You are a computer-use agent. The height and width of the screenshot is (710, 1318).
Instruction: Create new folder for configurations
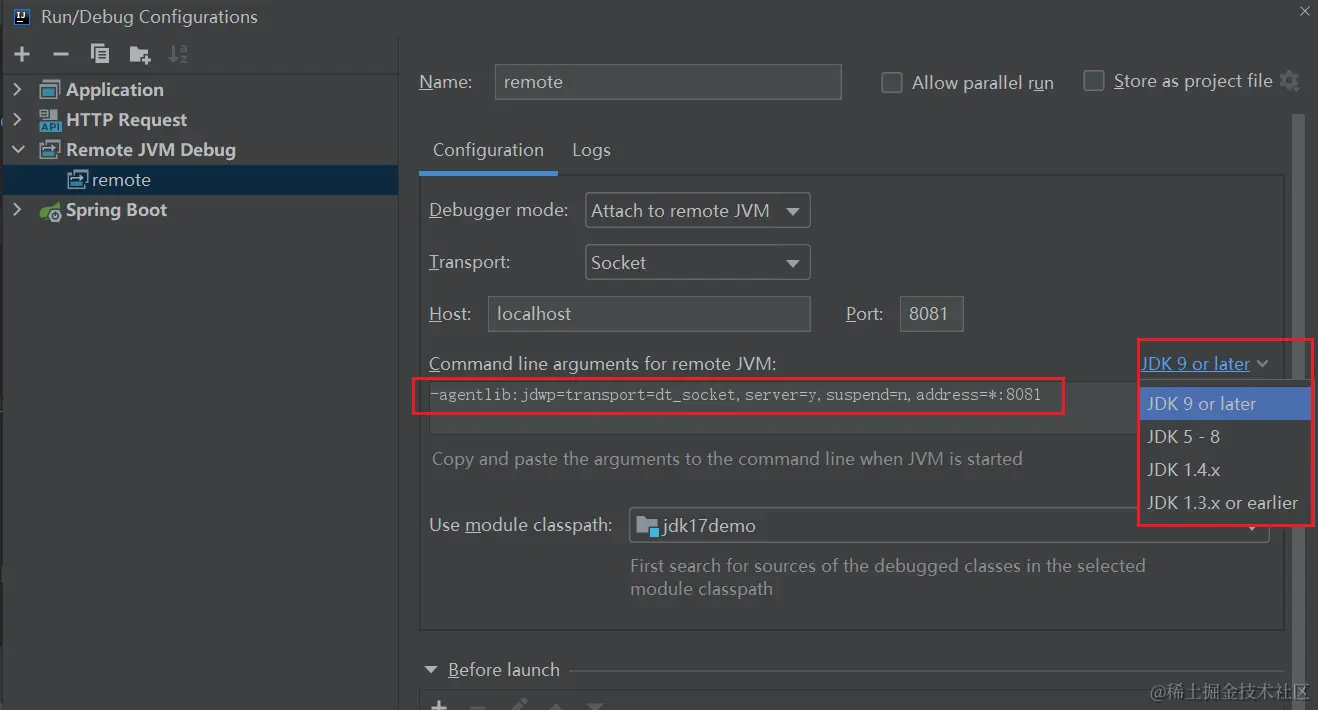(x=139, y=54)
